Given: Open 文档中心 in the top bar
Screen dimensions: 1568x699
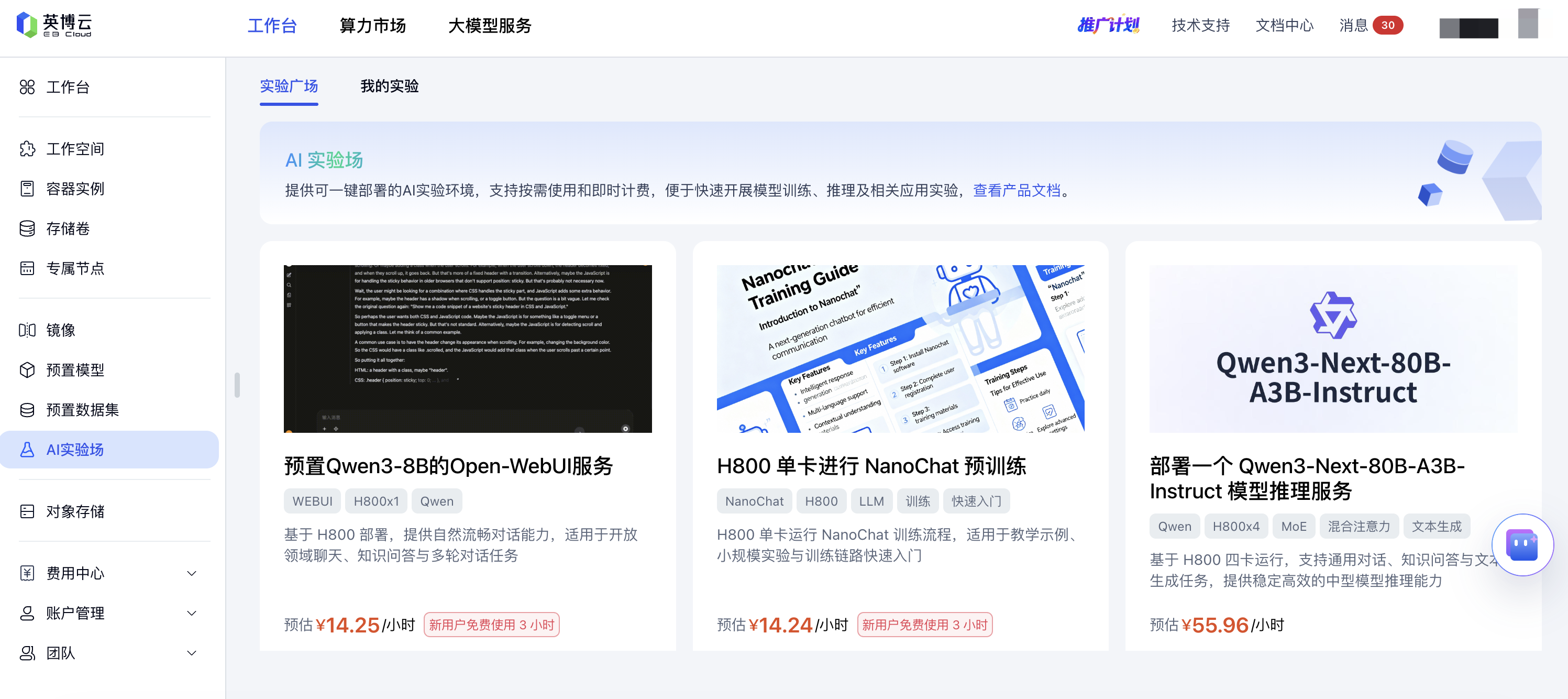Looking at the screenshot, I should pos(1284,26).
